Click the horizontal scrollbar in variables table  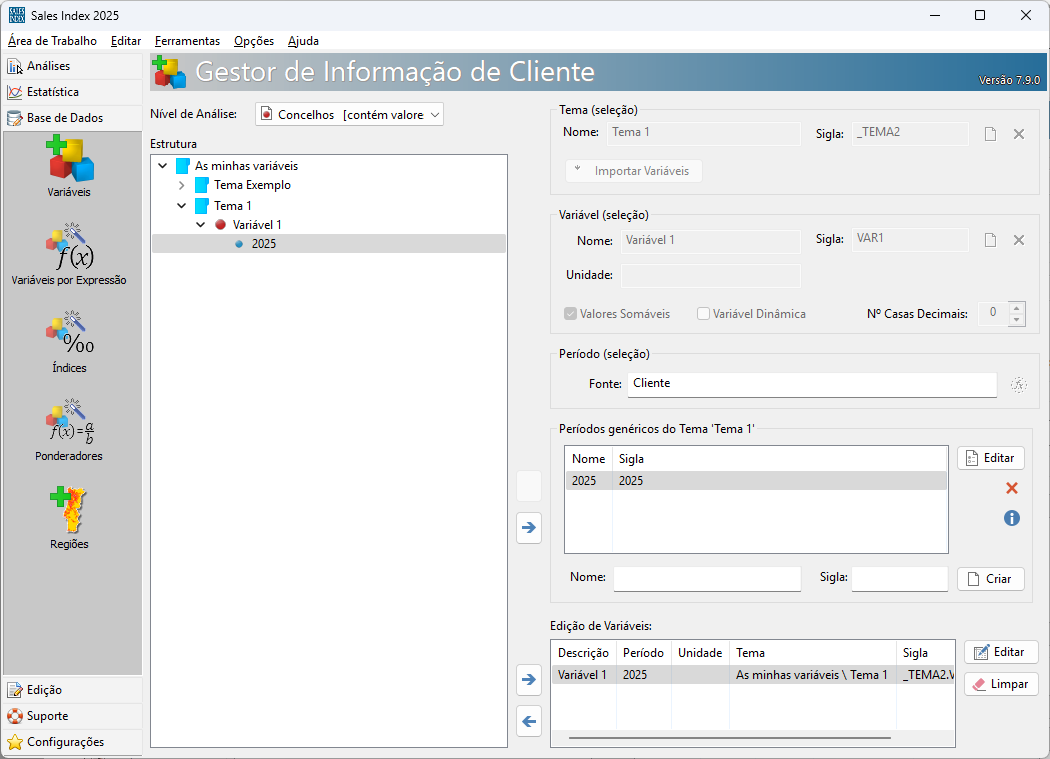click(728, 739)
